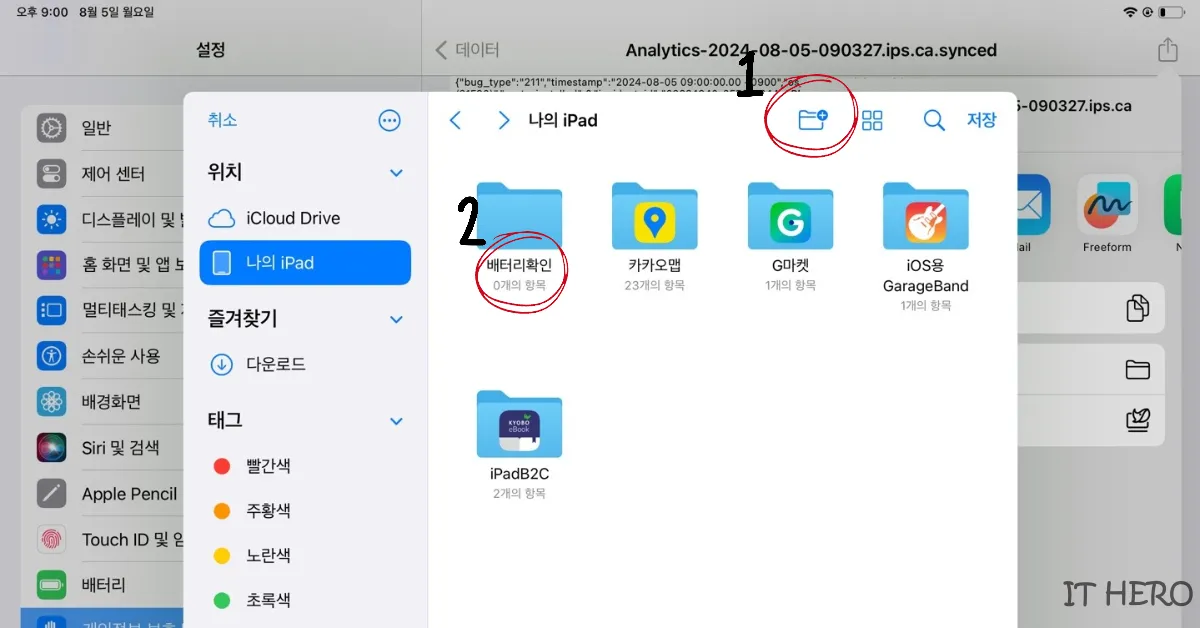Tap 저장 to save the file
The image size is (1200, 628).
[981, 120]
